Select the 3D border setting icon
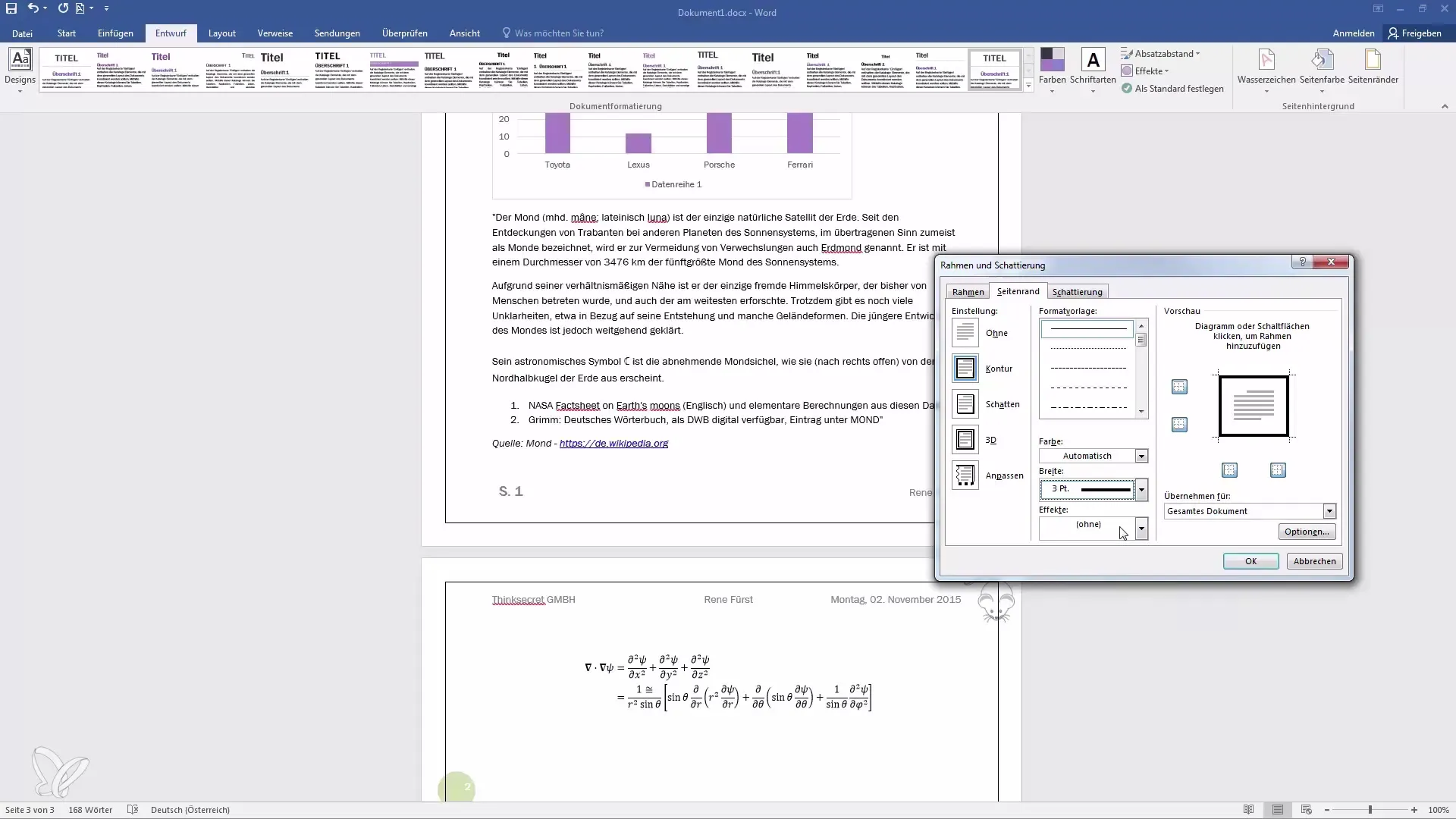 pyautogui.click(x=965, y=440)
